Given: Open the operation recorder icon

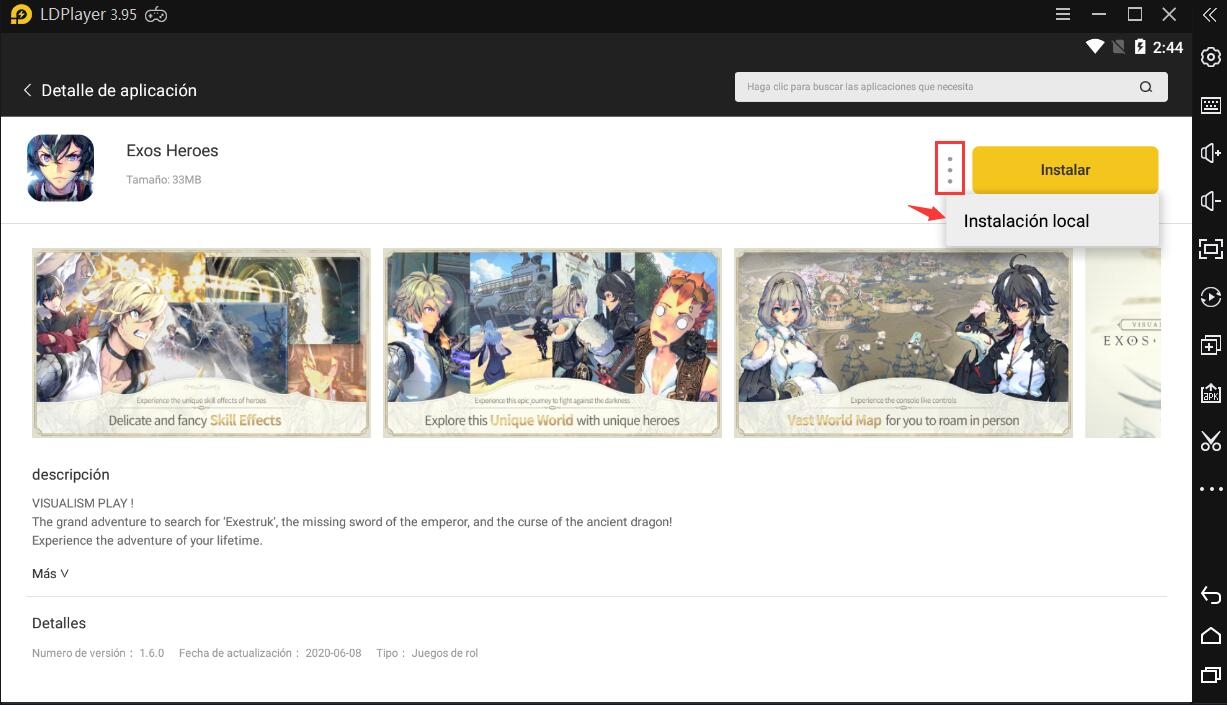Looking at the screenshot, I should [1210, 297].
